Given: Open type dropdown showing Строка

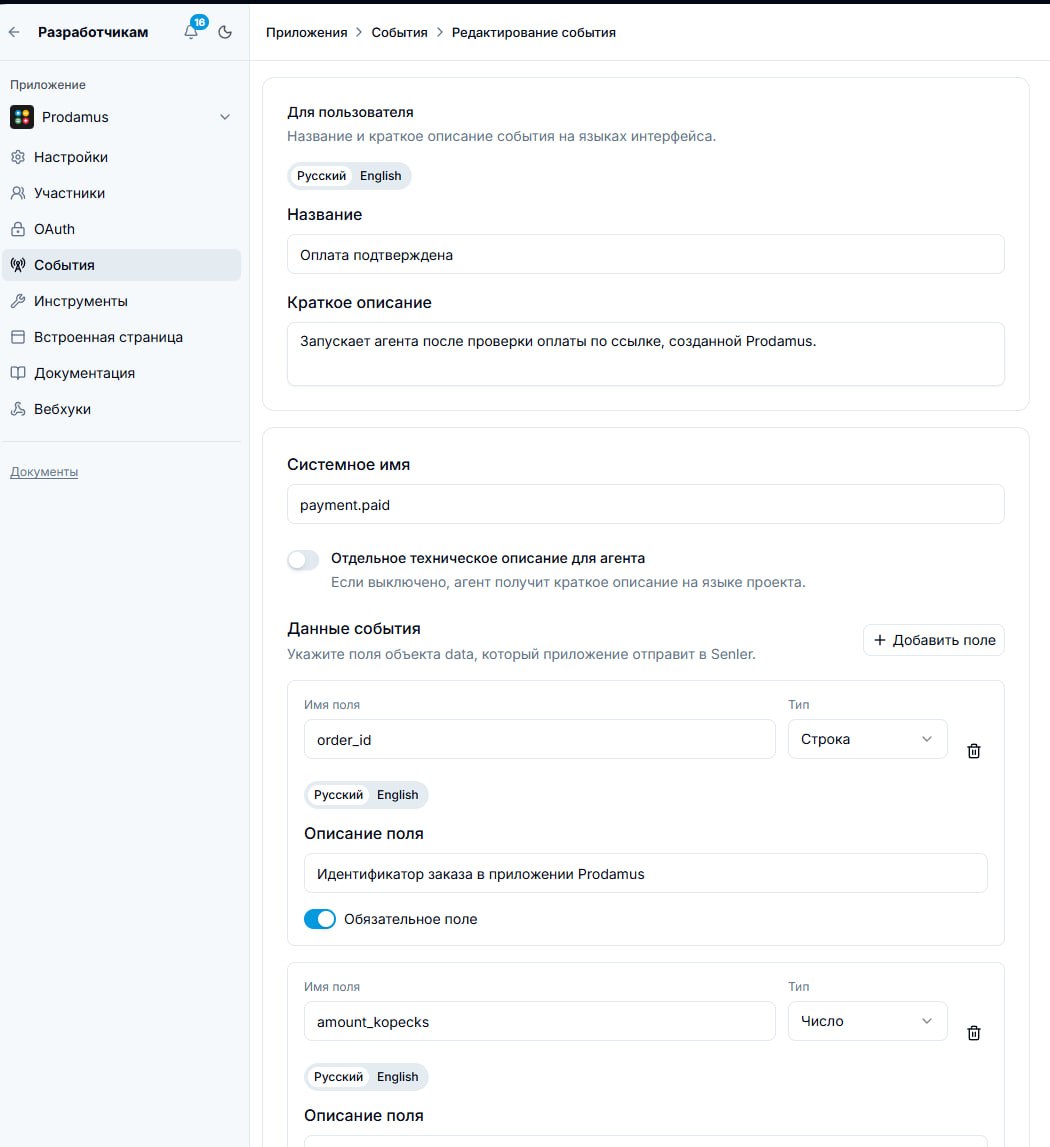Looking at the screenshot, I should tap(867, 739).
